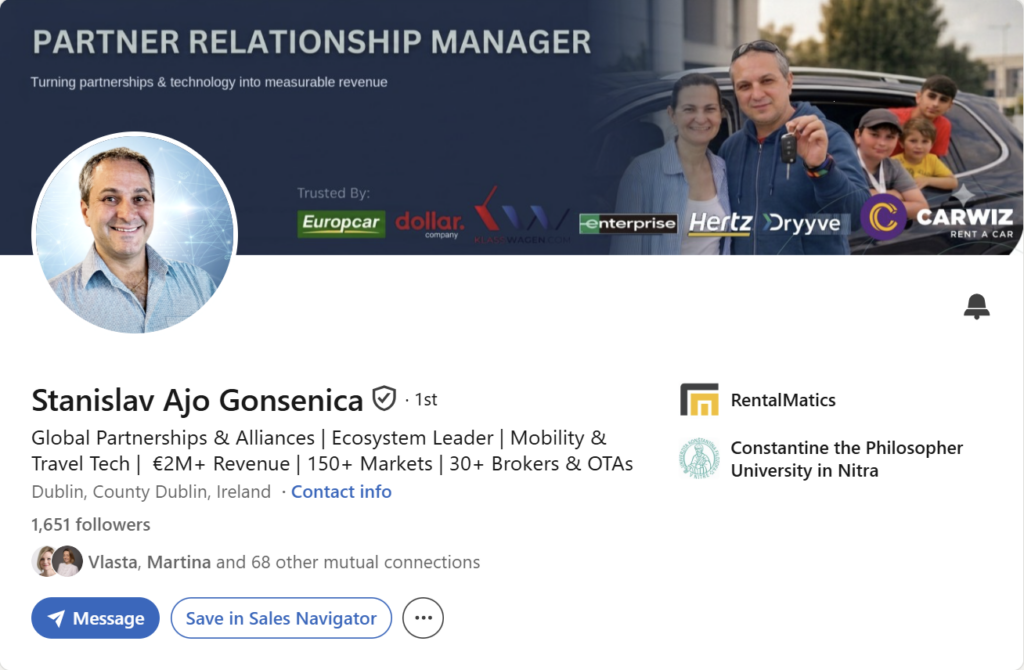The image size is (1024, 670).
Task: Open the circular profile photo
Action: (x=135, y=233)
